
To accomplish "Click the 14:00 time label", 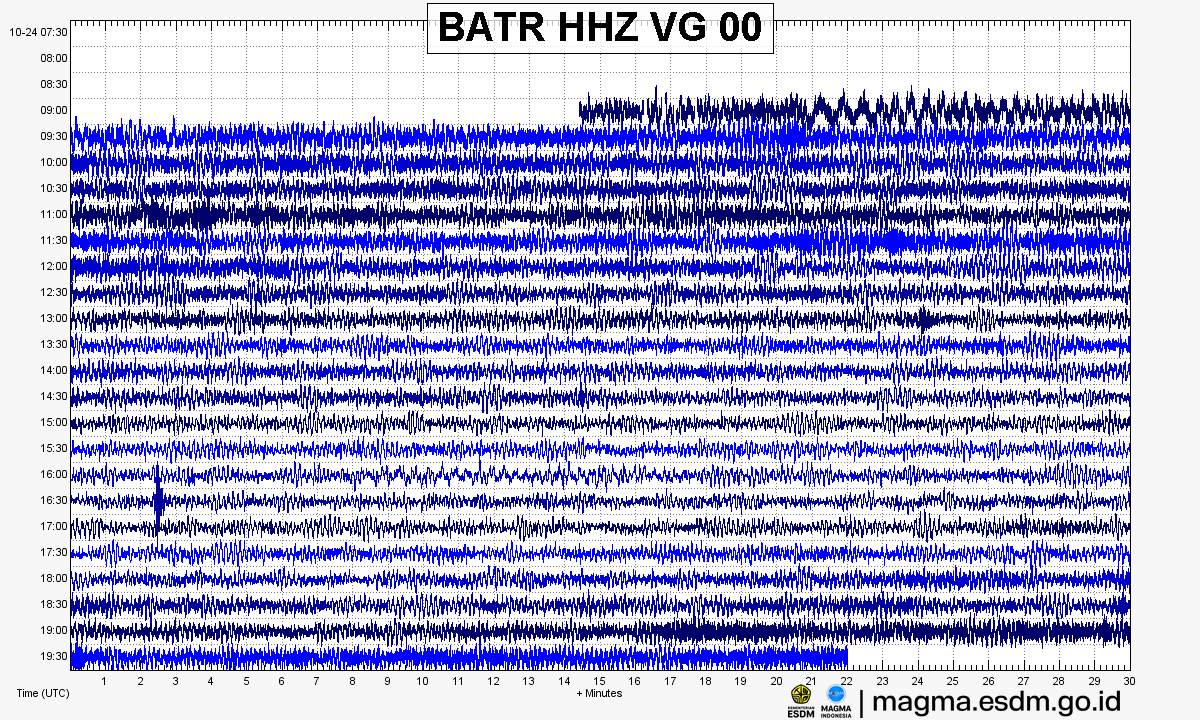I will click(x=54, y=370).
